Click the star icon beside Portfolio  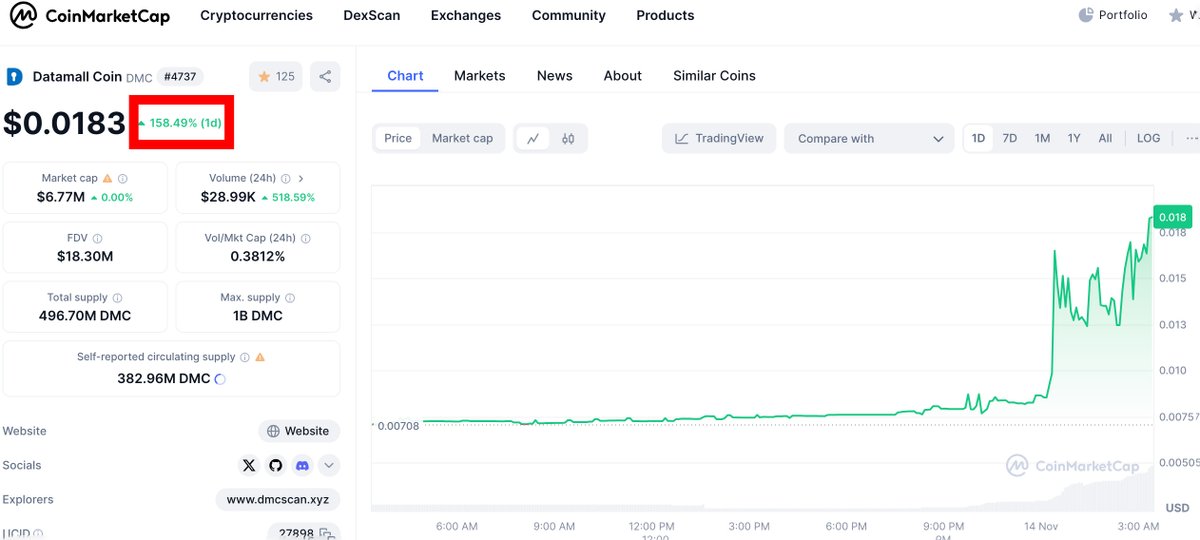click(x=1175, y=15)
